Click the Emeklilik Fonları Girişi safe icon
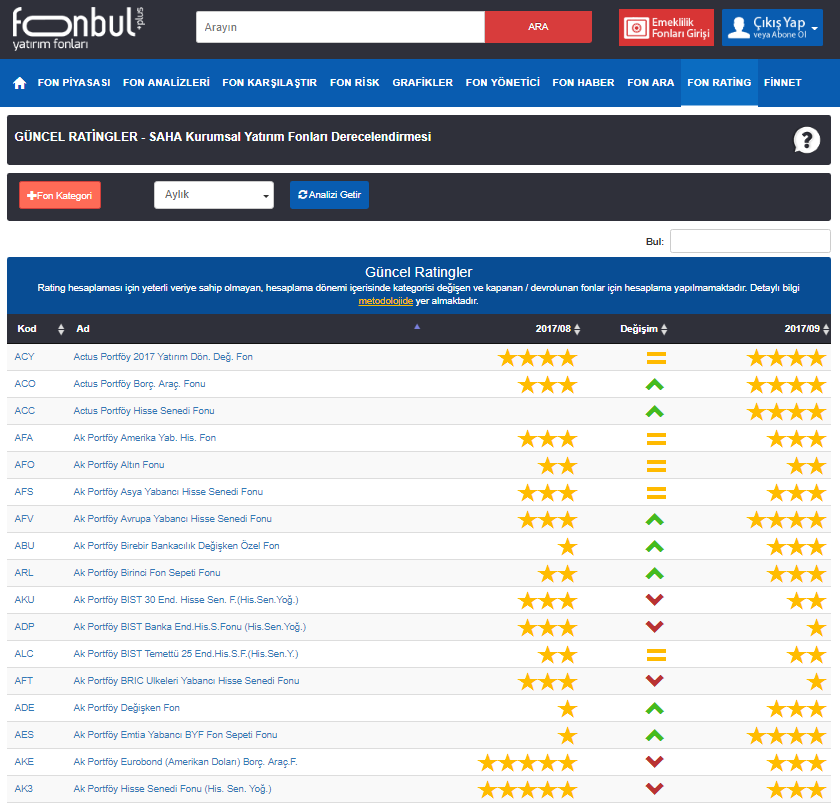Screen dimensions: 840x805 636,28
